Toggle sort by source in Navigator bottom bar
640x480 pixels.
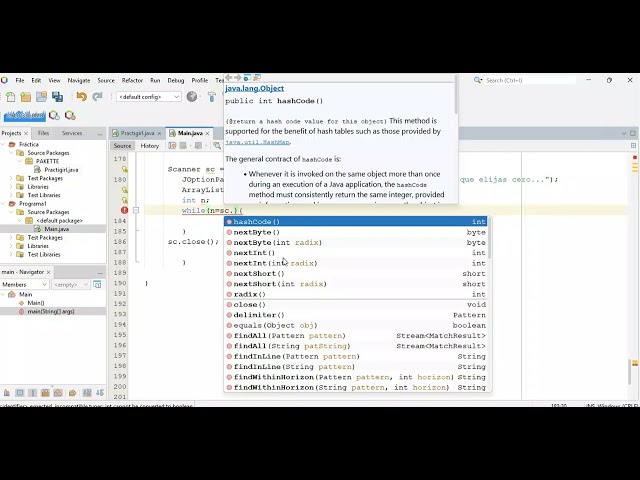pyautogui.click(x=100, y=393)
